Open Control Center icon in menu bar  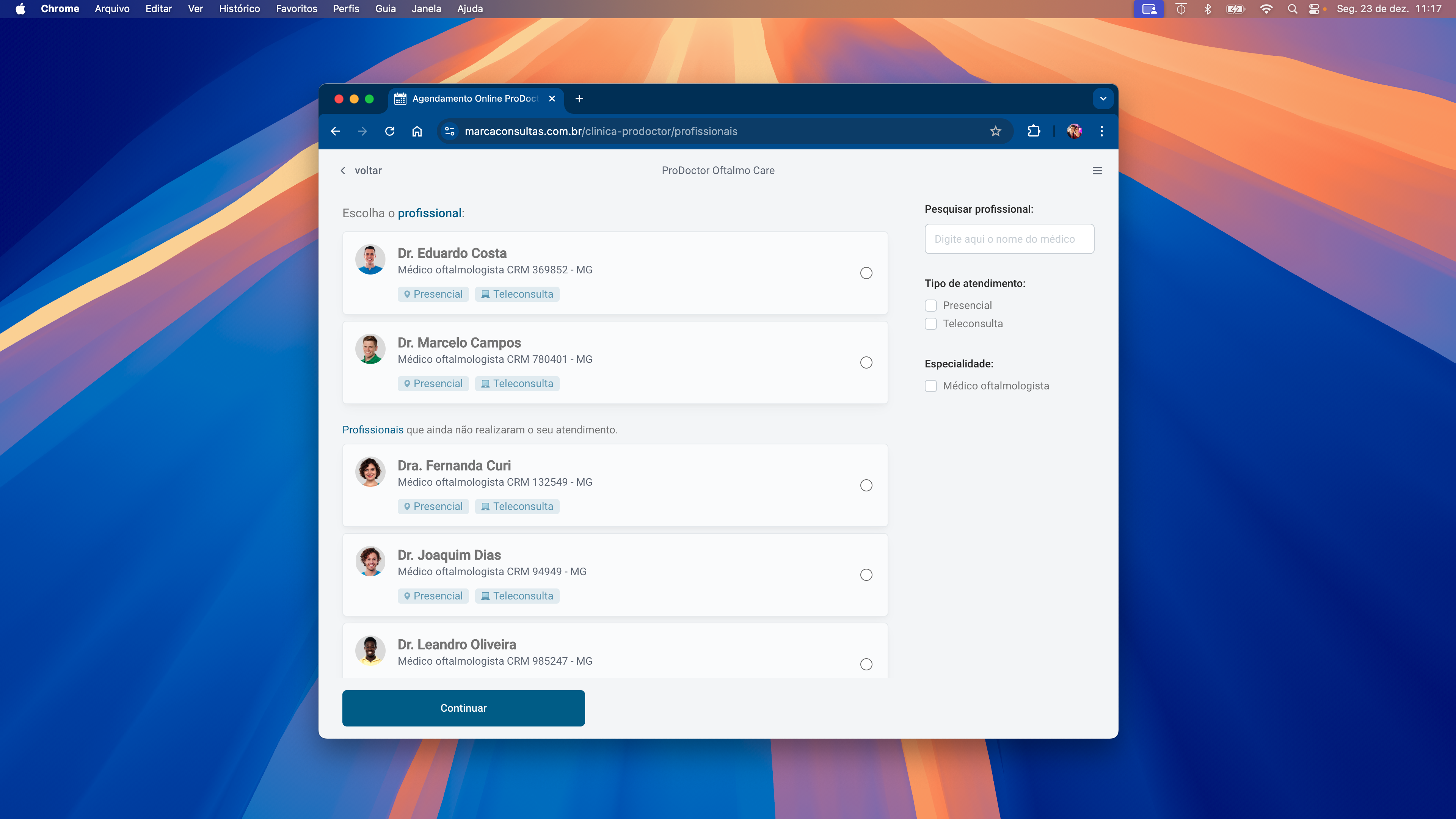click(x=1314, y=8)
